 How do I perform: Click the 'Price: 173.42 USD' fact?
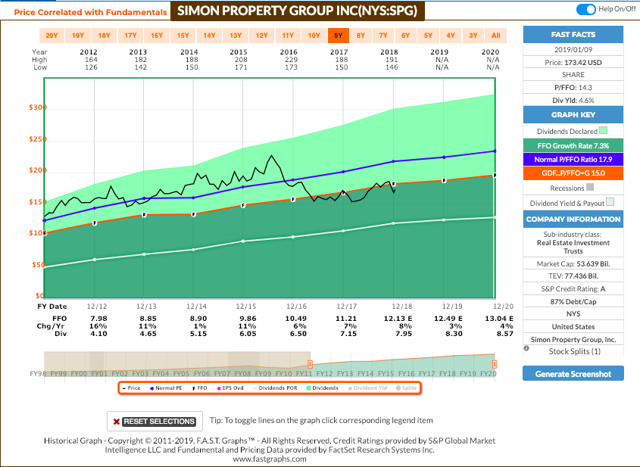tap(573, 62)
